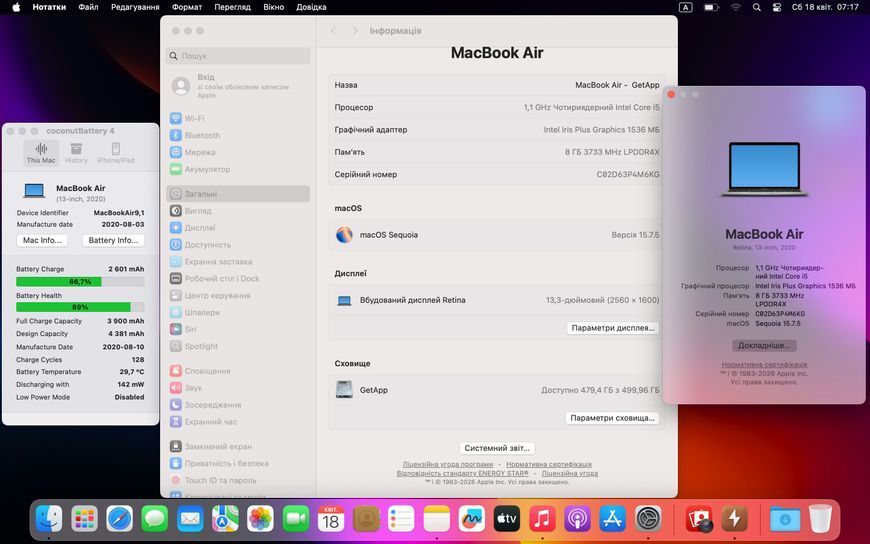Open Notes app in Dock
870x544 pixels.
point(437,519)
